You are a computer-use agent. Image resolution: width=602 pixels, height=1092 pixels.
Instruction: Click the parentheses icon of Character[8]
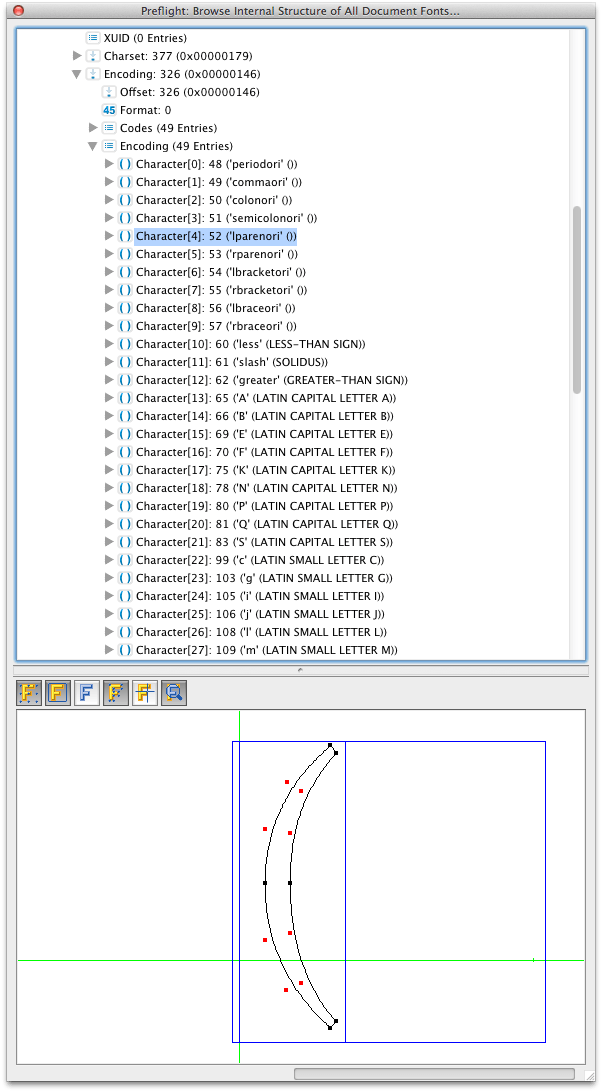click(x=125, y=308)
